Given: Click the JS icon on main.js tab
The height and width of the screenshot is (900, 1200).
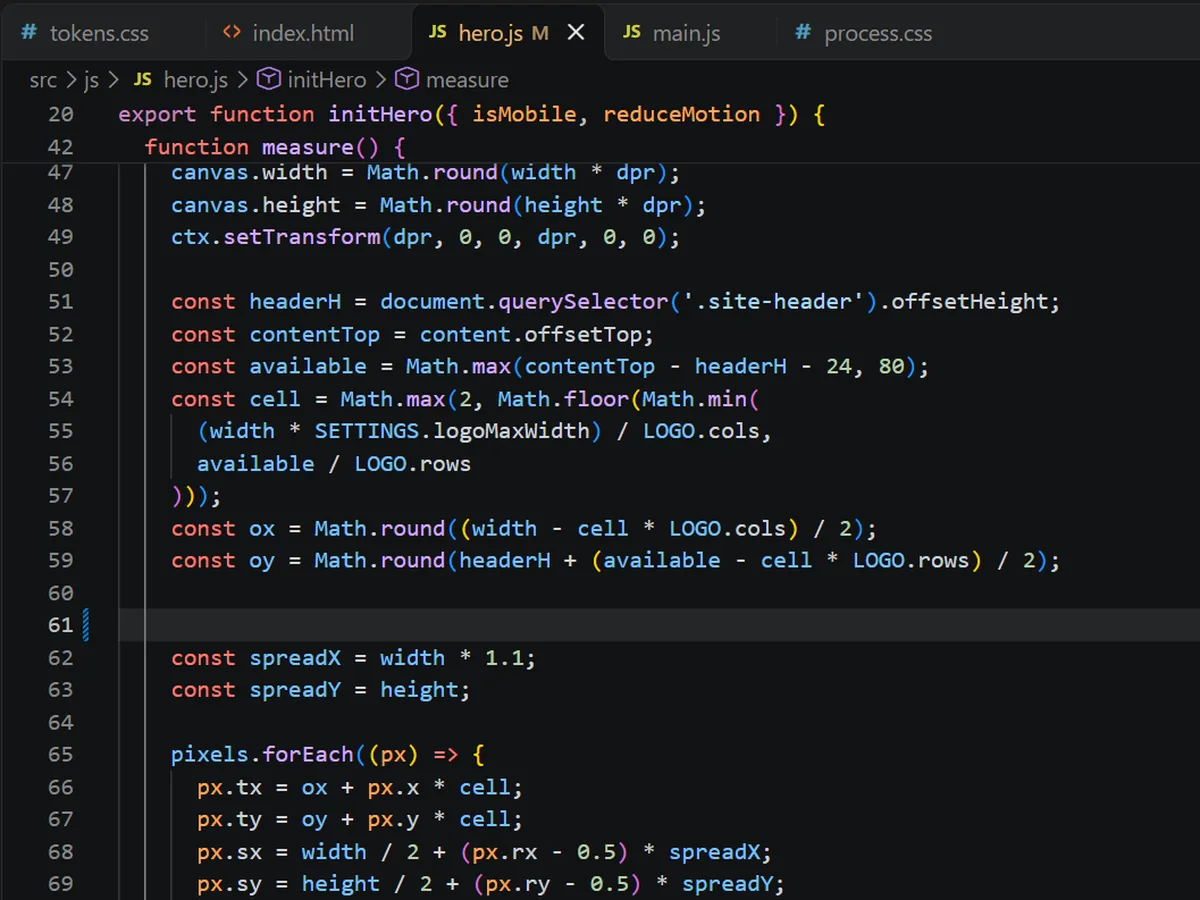Looking at the screenshot, I should click(x=631, y=32).
